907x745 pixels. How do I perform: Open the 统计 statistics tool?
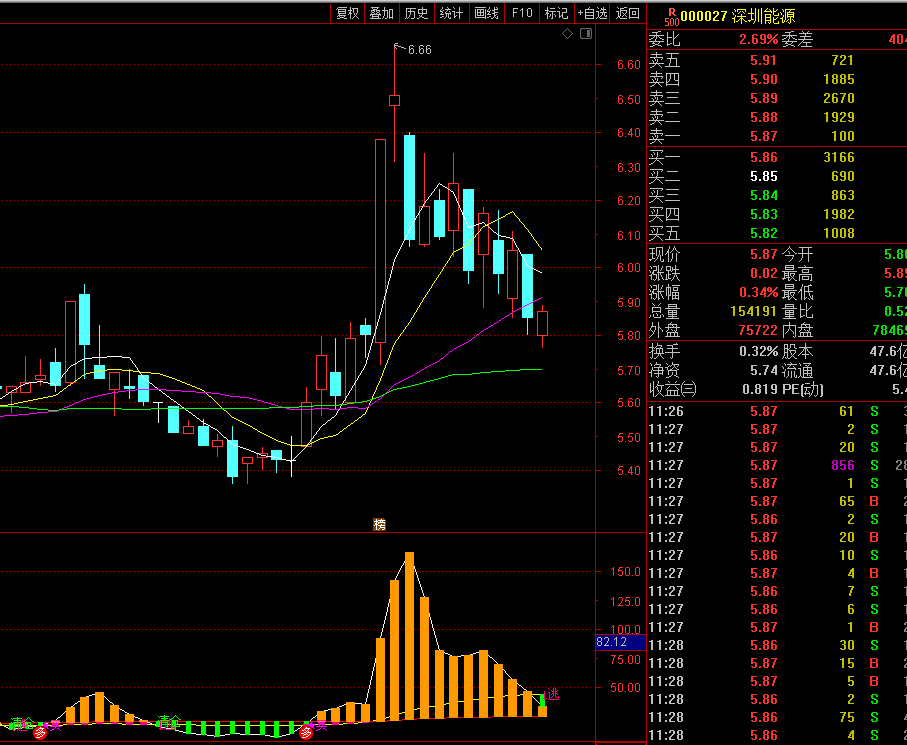click(451, 13)
